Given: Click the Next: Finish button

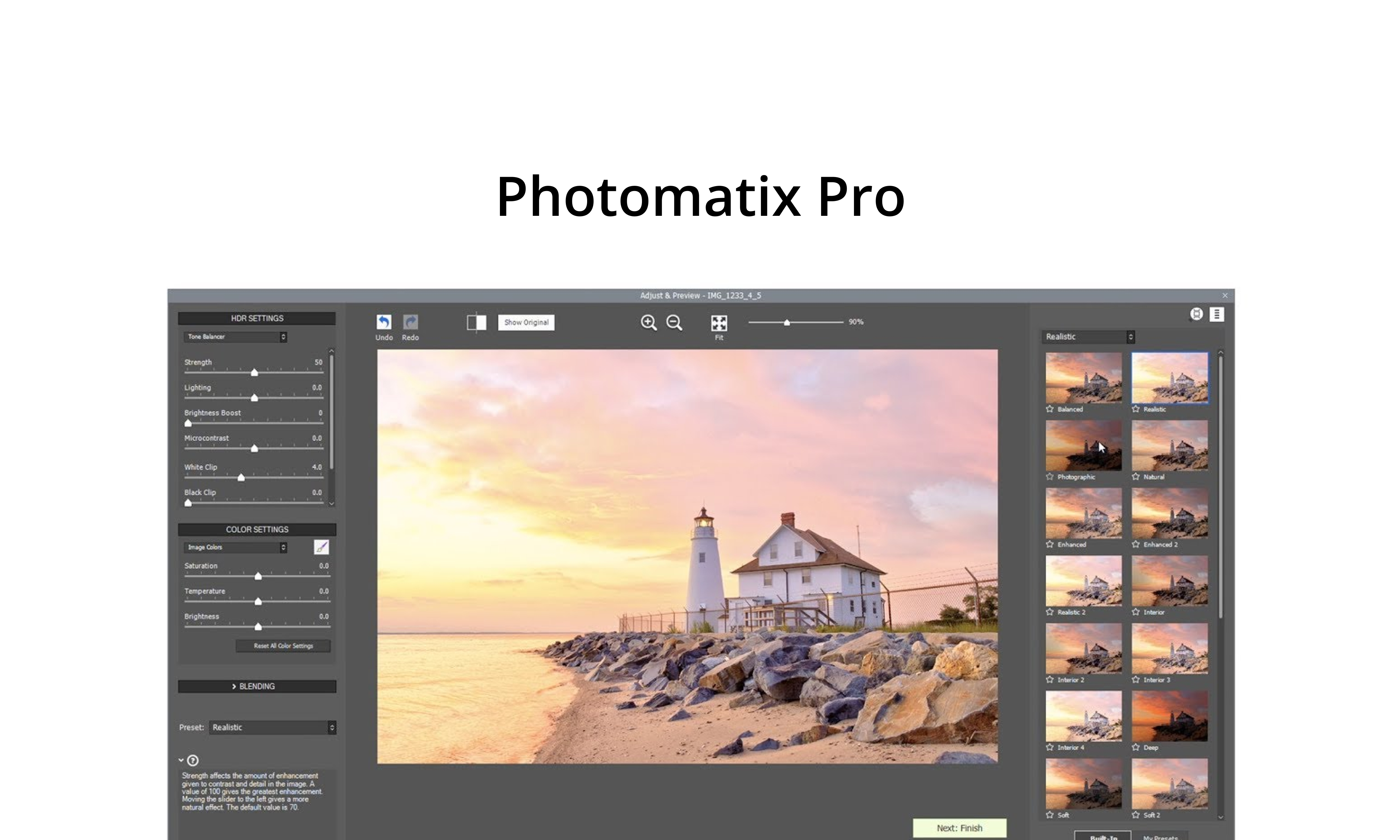Looking at the screenshot, I should tap(959, 827).
